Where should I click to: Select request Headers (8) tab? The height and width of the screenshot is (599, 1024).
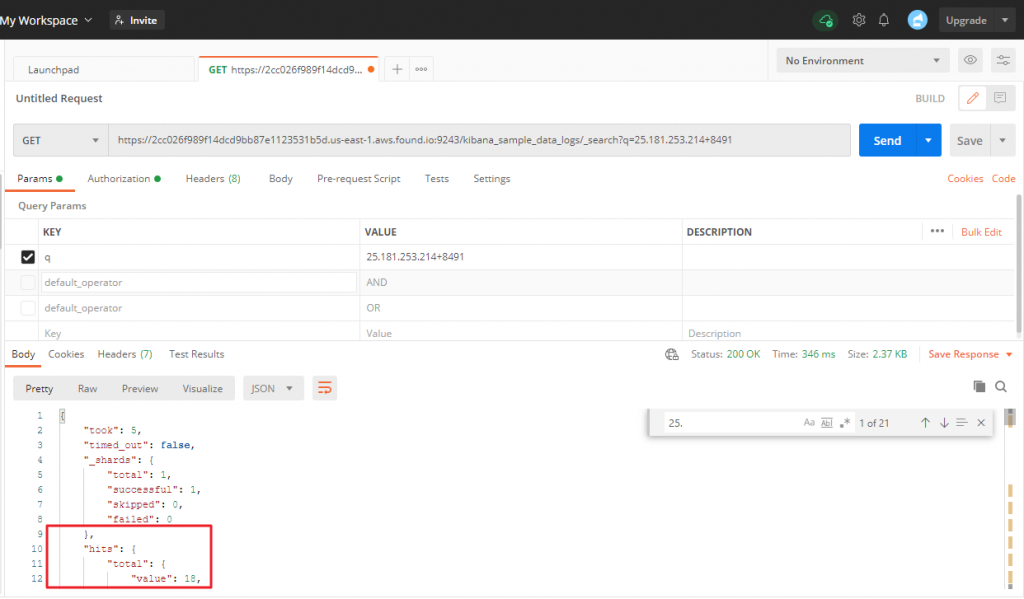point(213,178)
